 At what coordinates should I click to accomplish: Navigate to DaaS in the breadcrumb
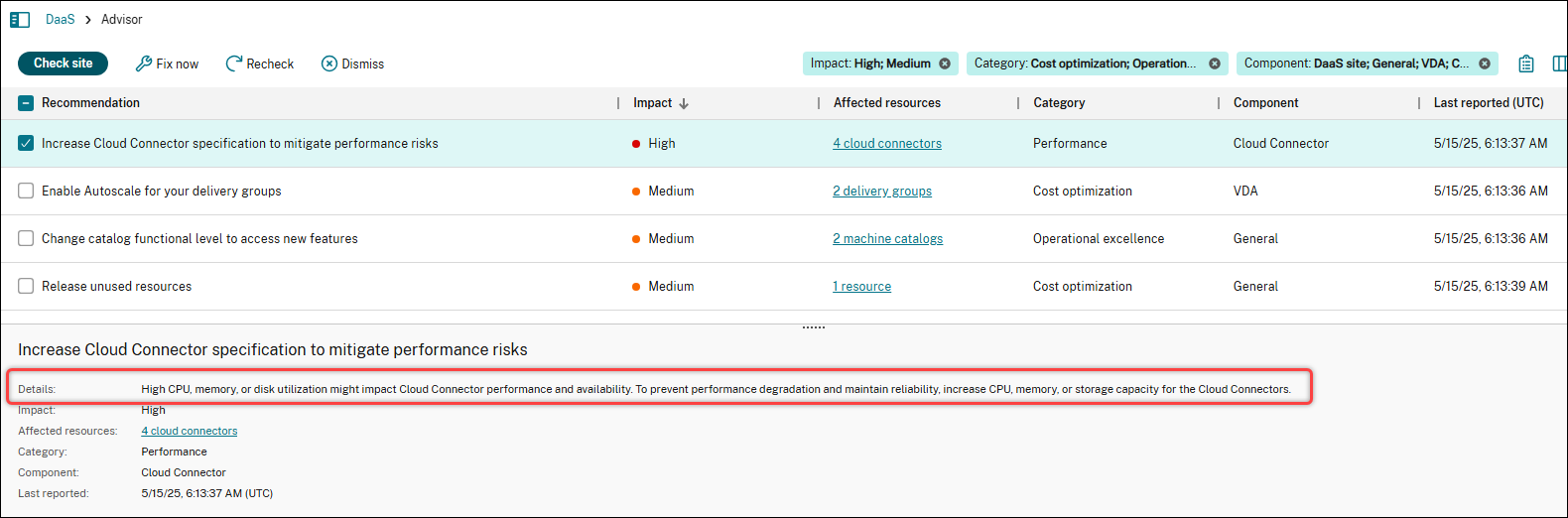[x=60, y=20]
